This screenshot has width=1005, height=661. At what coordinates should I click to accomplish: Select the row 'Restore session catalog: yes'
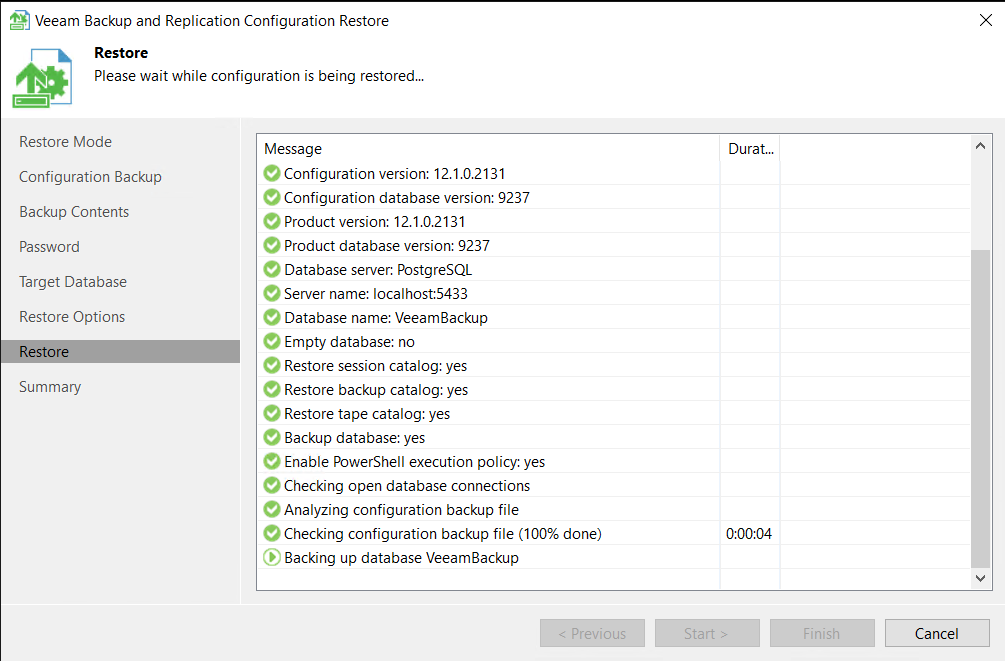coord(614,365)
